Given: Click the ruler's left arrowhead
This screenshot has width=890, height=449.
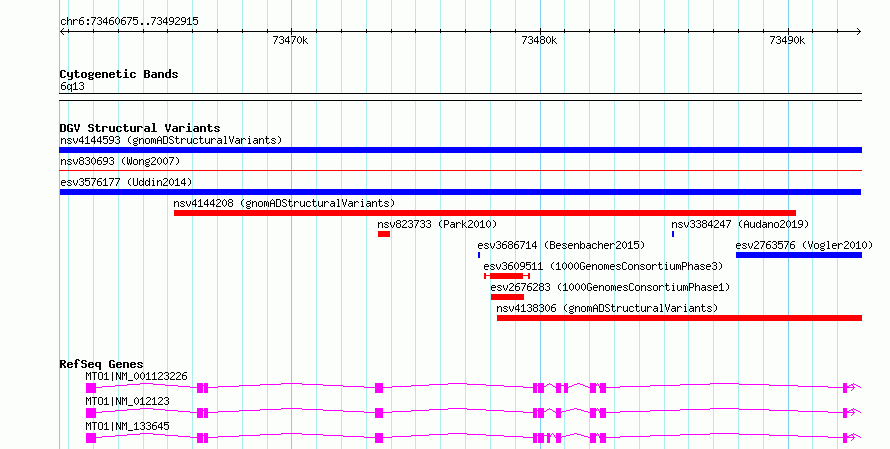Looking at the screenshot, I should 62,32.
